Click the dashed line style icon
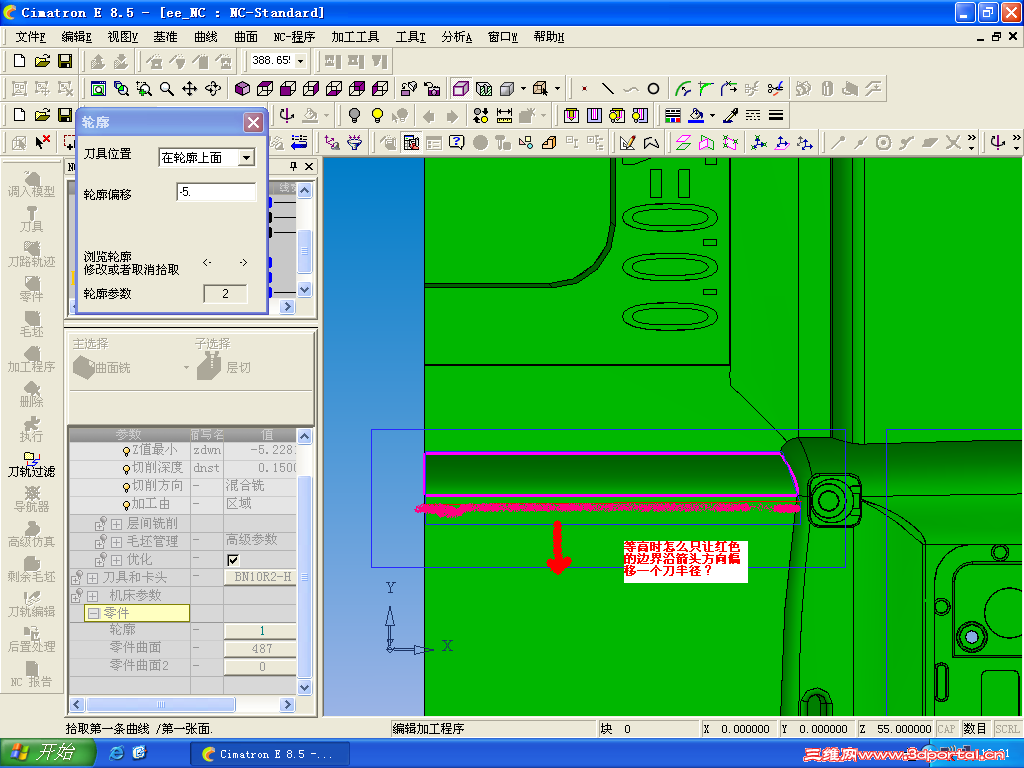 coord(753,116)
